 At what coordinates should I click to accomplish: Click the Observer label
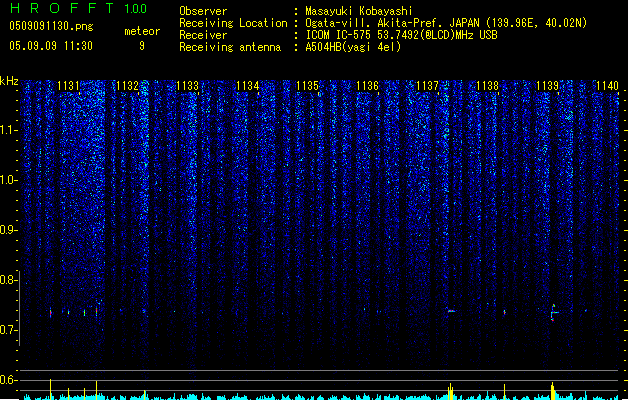[203, 11]
